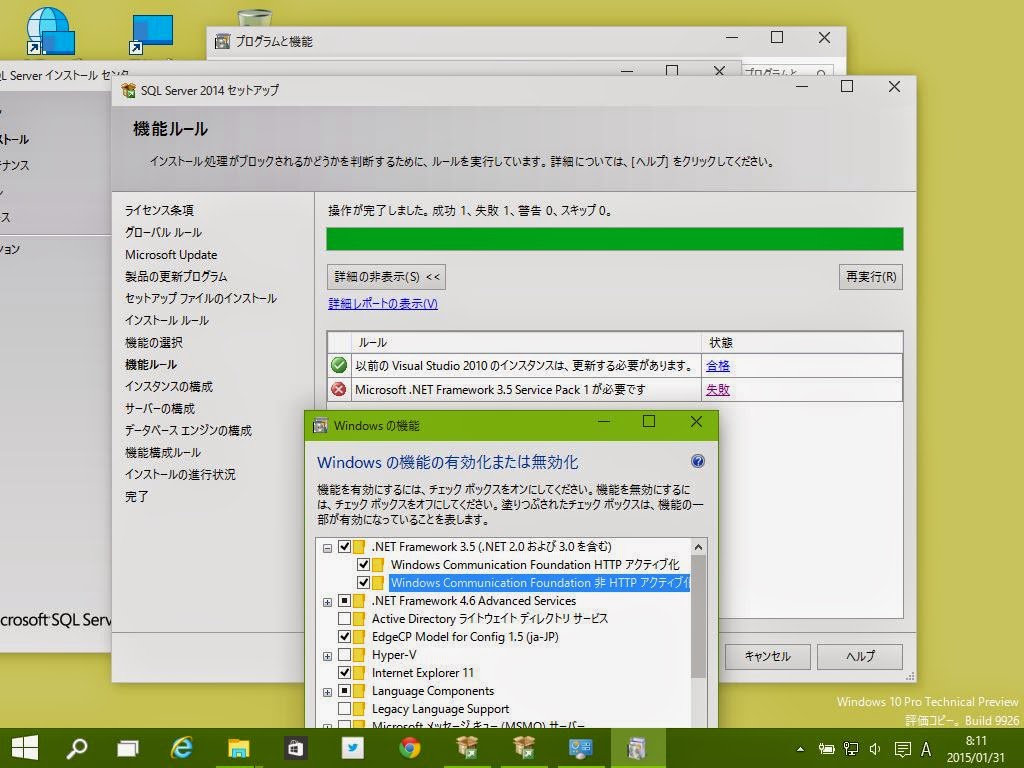Click scroll-up arrow in Windows features list
The height and width of the screenshot is (768, 1024).
tap(698, 547)
